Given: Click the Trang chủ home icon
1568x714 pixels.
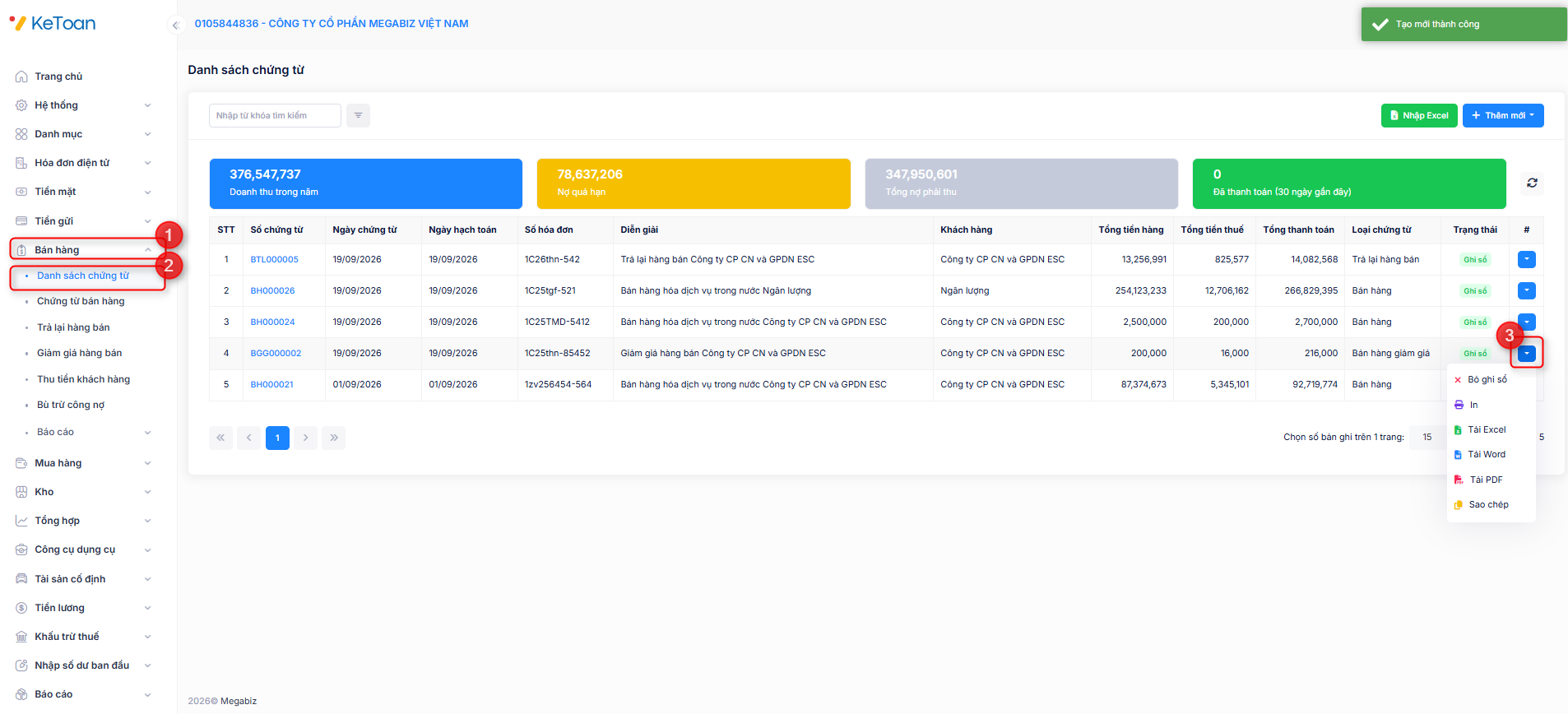Looking at the screenshot, I should [x=21, y=76].
